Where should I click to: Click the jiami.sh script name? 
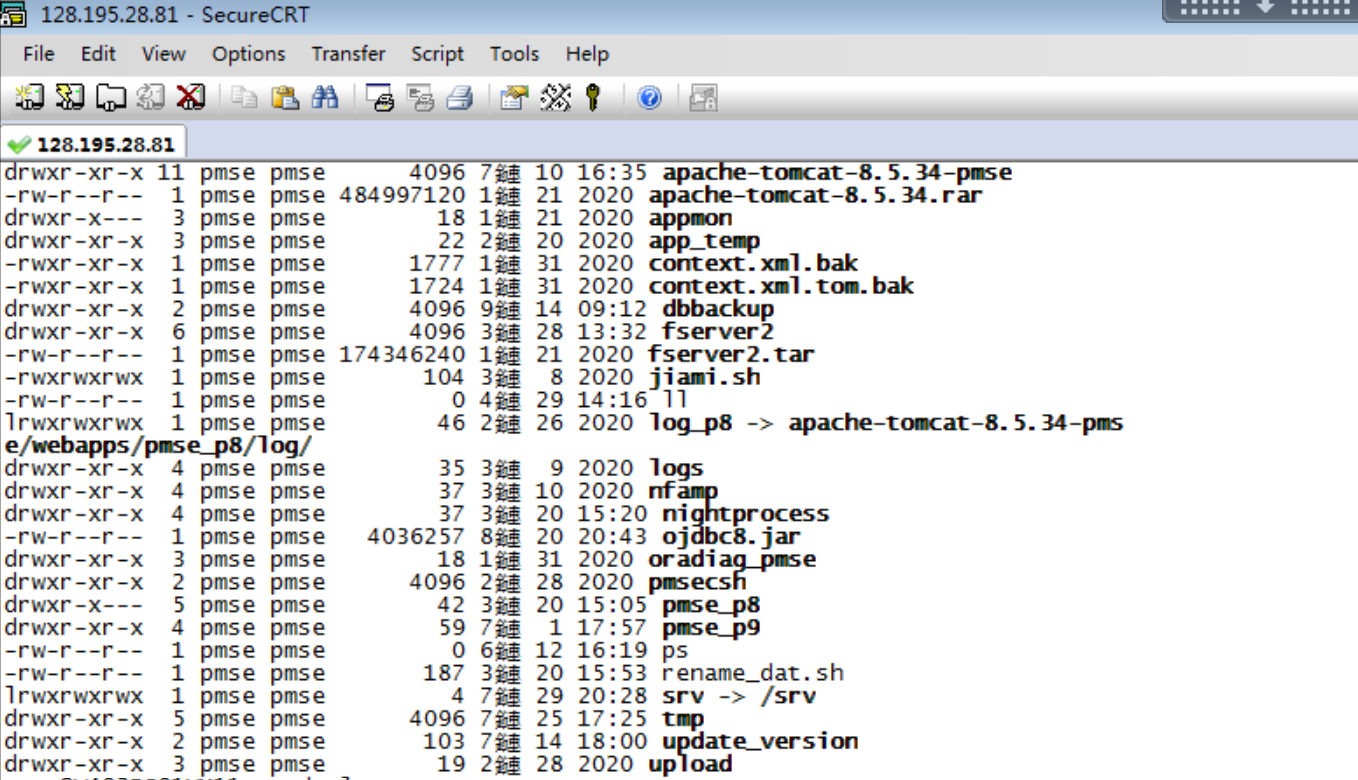pyautogui.click(x=704, y=377)
